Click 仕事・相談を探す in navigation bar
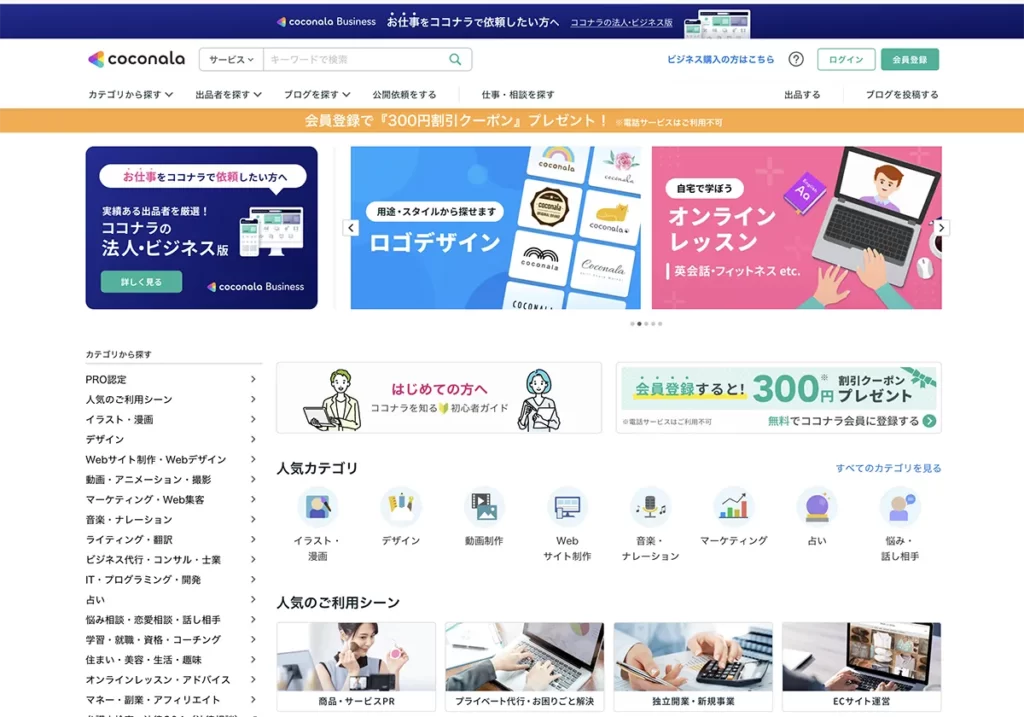 [518, 95]
